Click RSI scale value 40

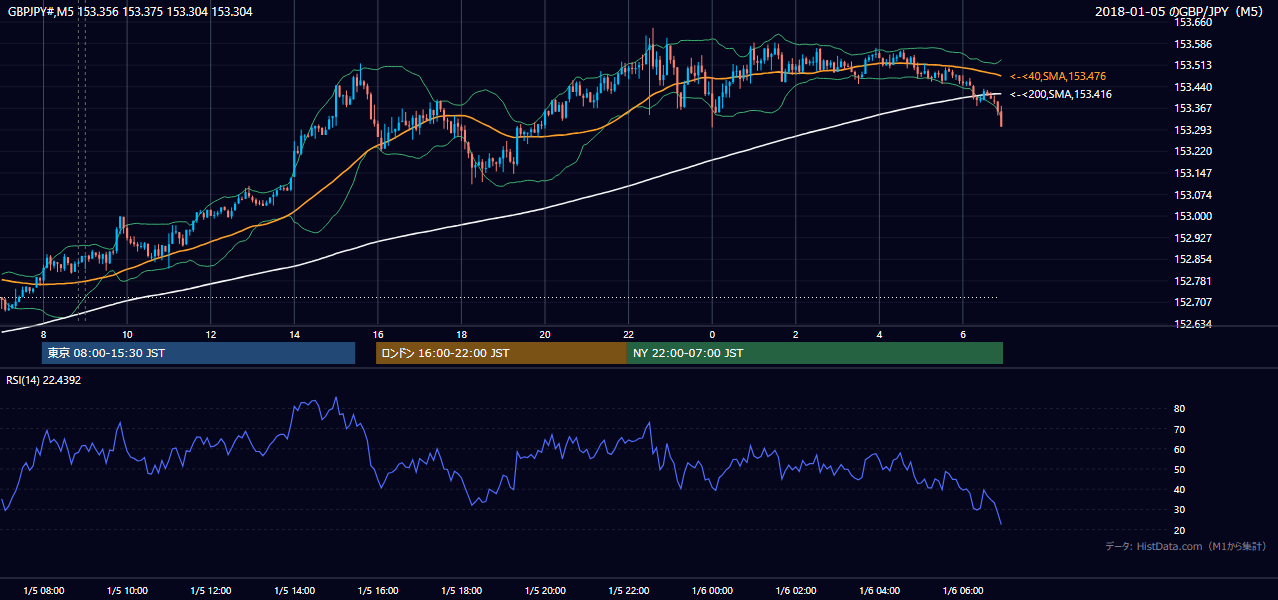[x=1180, y=489]
